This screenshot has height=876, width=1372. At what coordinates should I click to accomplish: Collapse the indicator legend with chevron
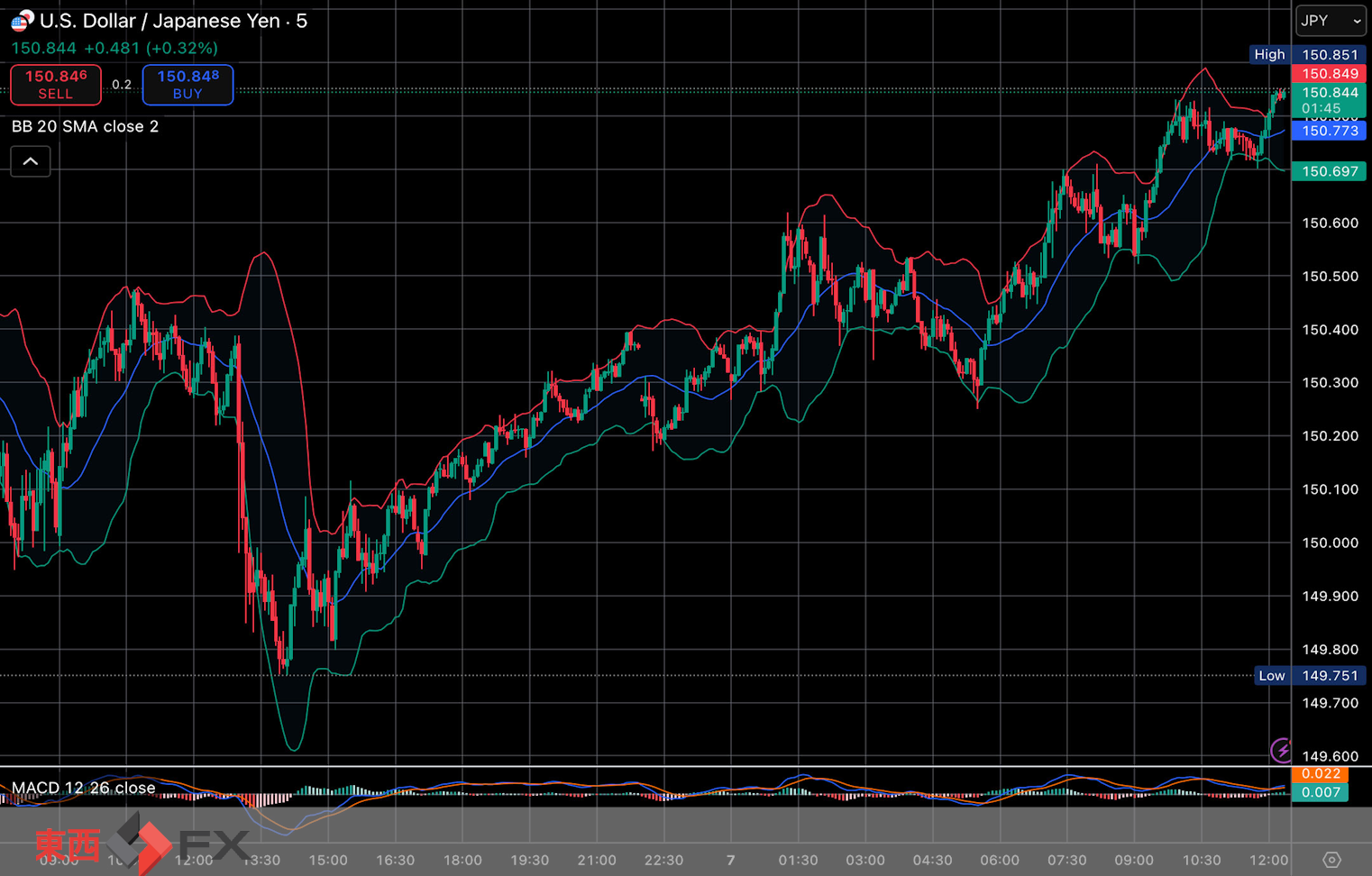pos(31,161)
